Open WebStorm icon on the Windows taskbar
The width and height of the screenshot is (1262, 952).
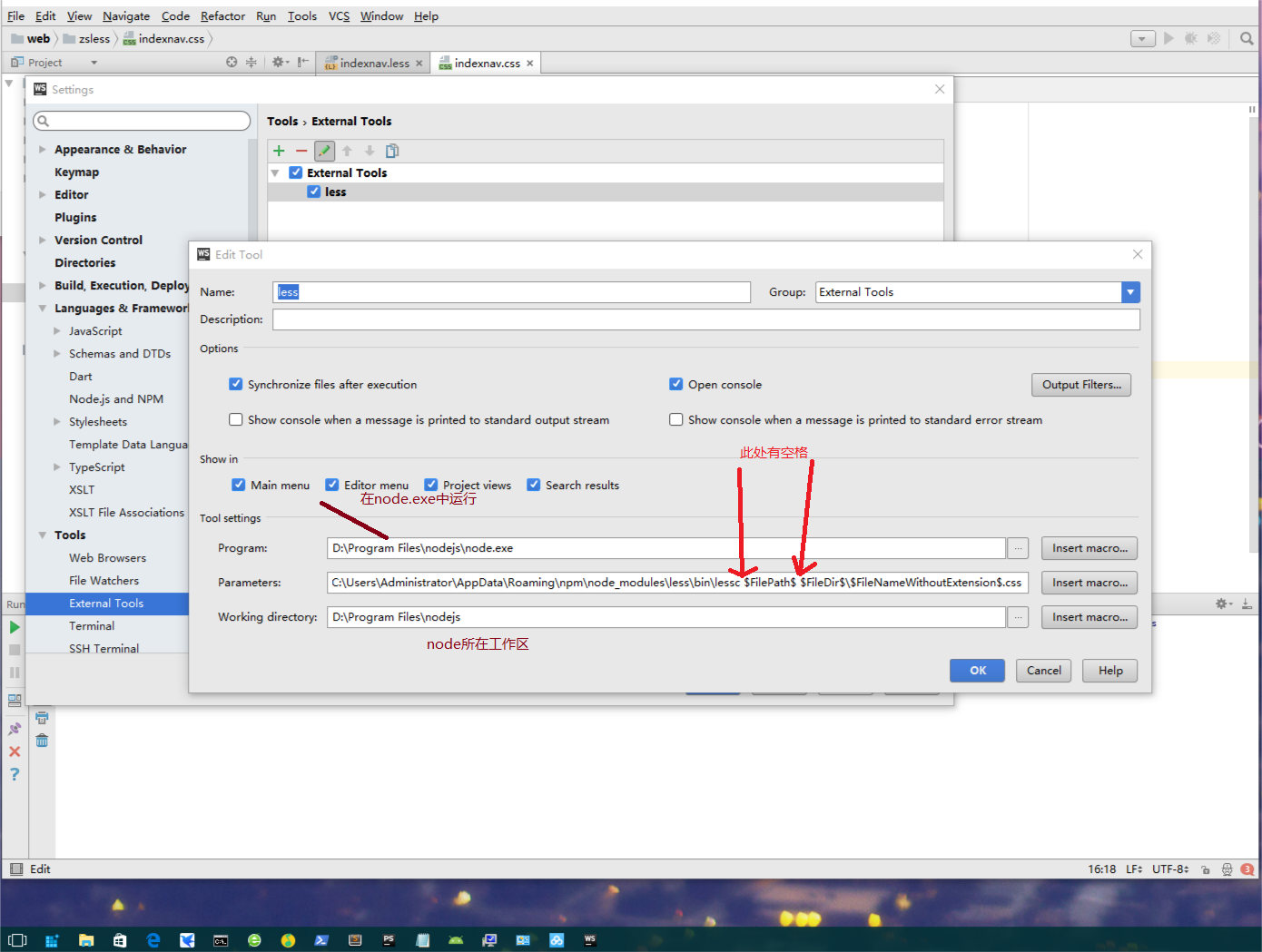point(589,940)
